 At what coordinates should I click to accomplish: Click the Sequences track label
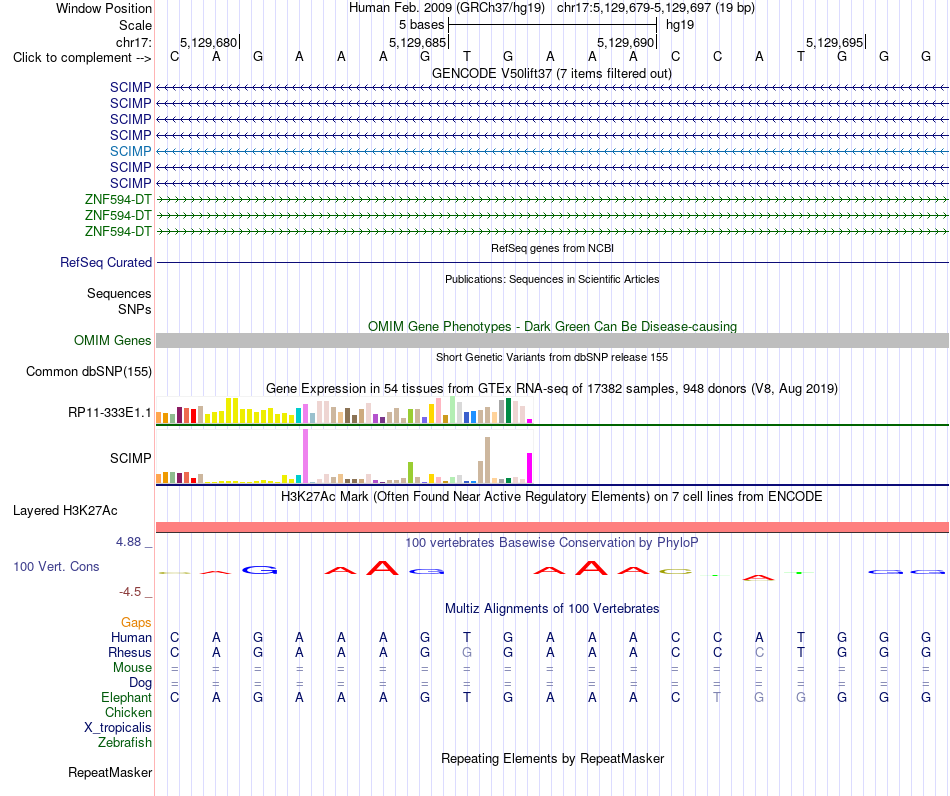pos(119,293)
